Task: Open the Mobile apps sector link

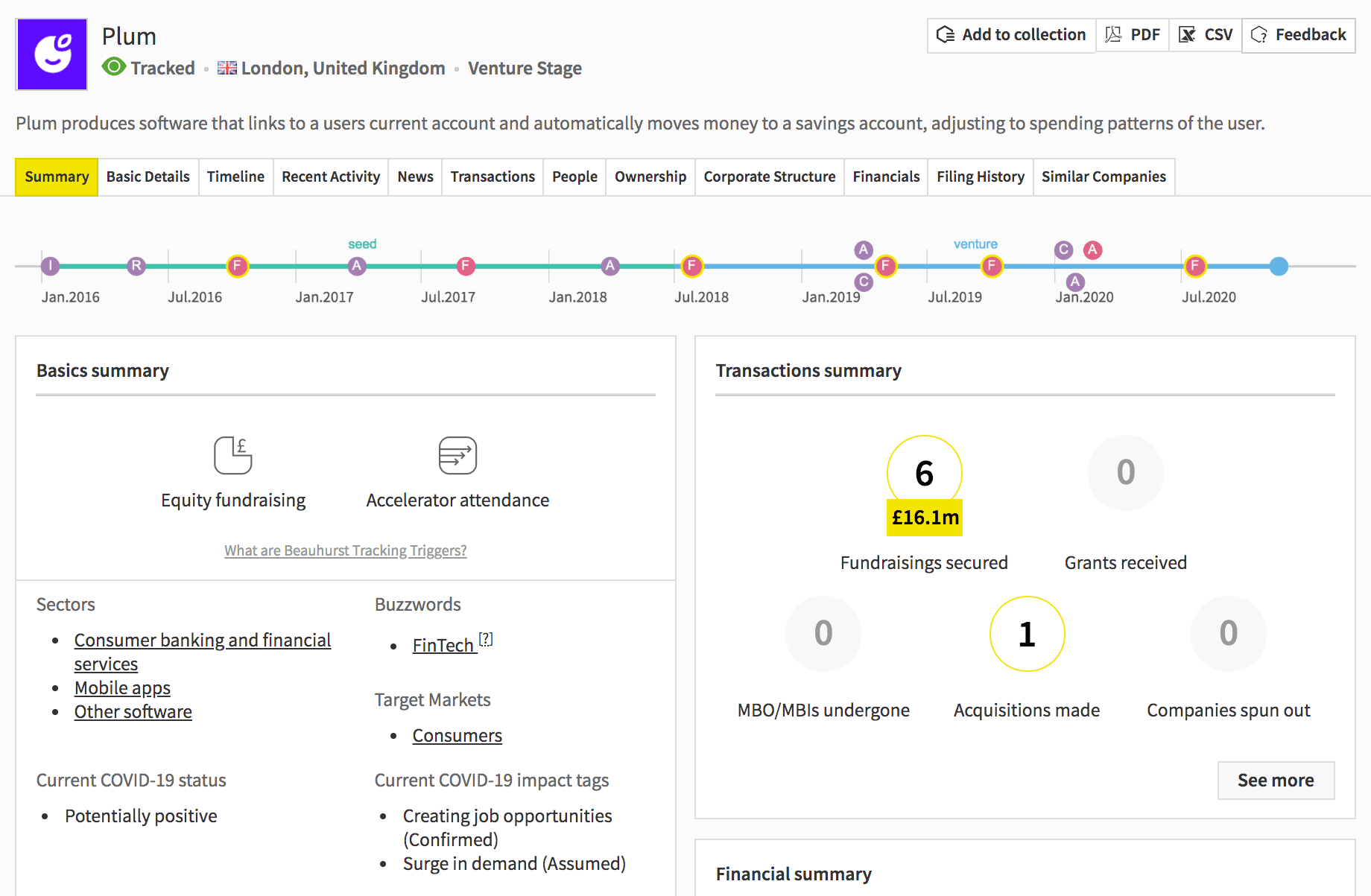Action: [122, 687]
